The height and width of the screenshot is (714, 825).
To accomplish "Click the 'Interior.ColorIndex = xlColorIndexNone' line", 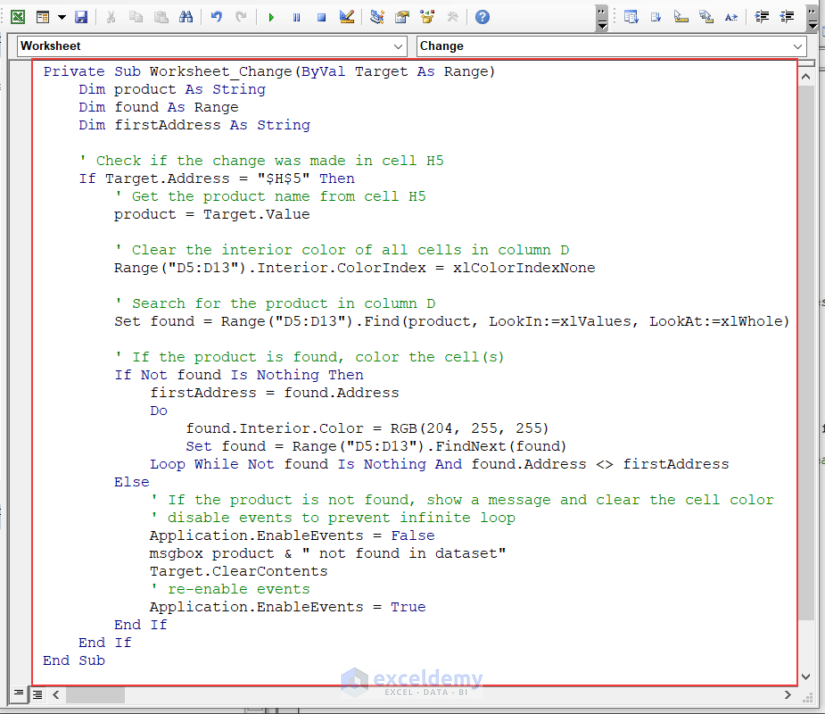I will [x=355, y=268].
